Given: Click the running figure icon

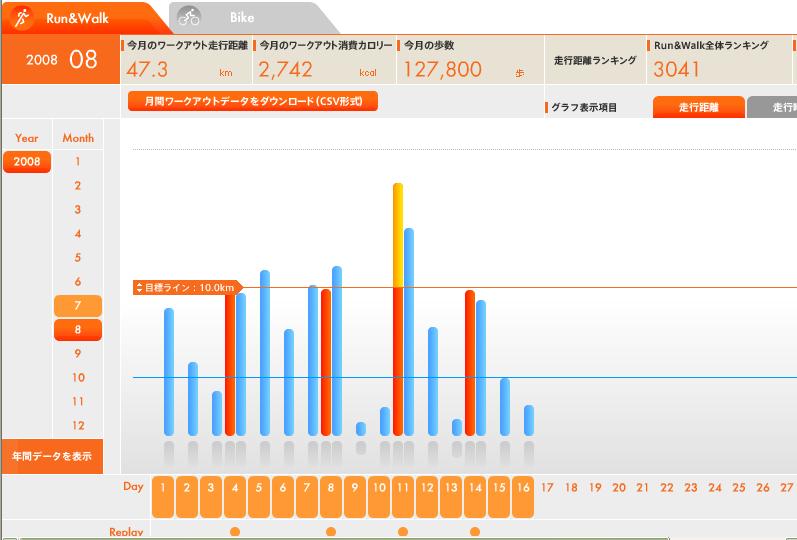Looking at the screenshot, I should (22, 18).
